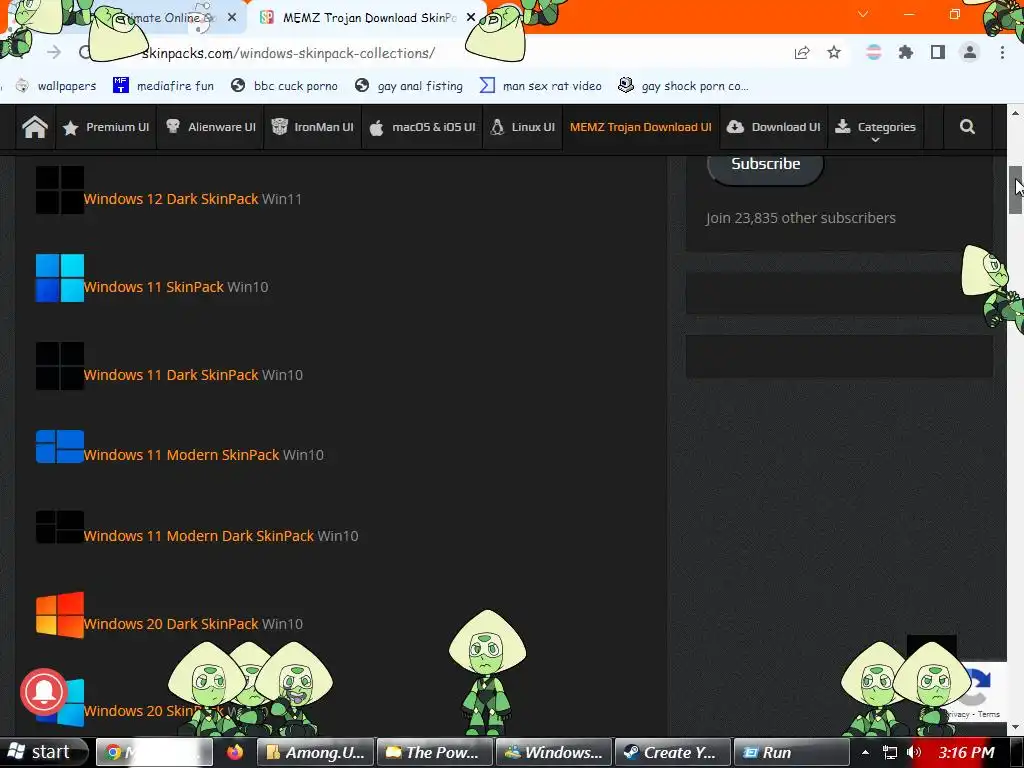Open the Firefox taskbar icon

coord(234,752)
